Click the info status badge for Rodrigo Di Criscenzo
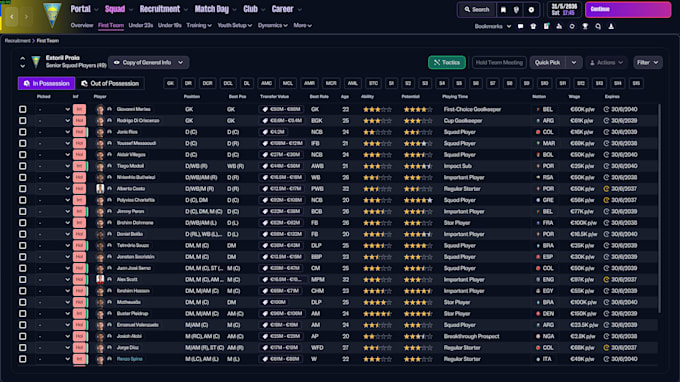This screenshot has height=382, width=680. (79, 121)
